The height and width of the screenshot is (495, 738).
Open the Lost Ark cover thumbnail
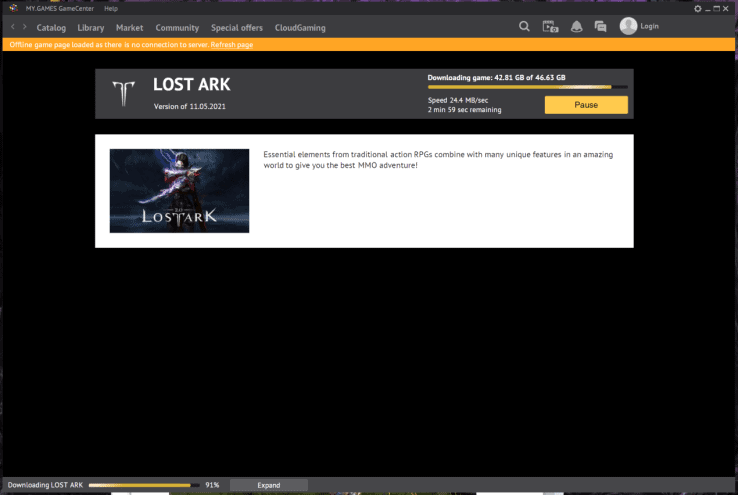[x=179, y=191]
